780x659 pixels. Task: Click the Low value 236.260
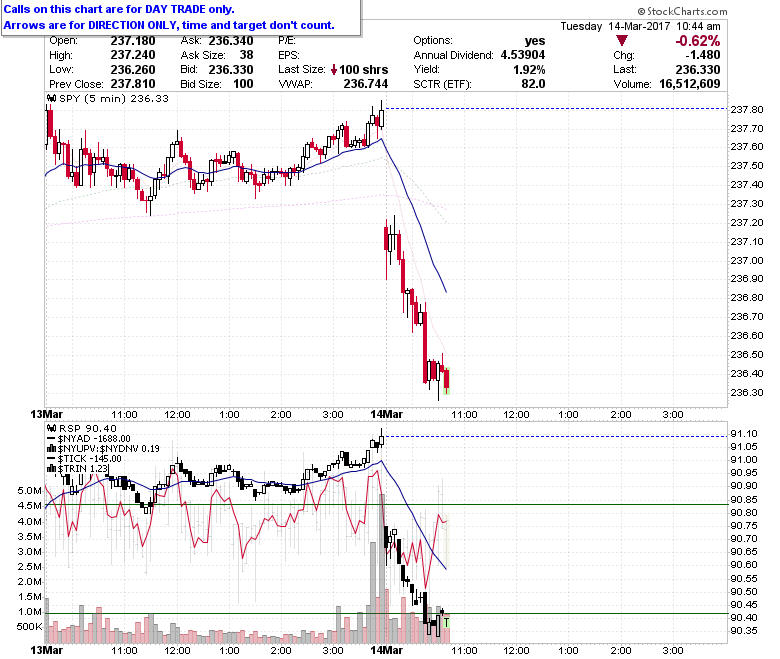(133, 70)
